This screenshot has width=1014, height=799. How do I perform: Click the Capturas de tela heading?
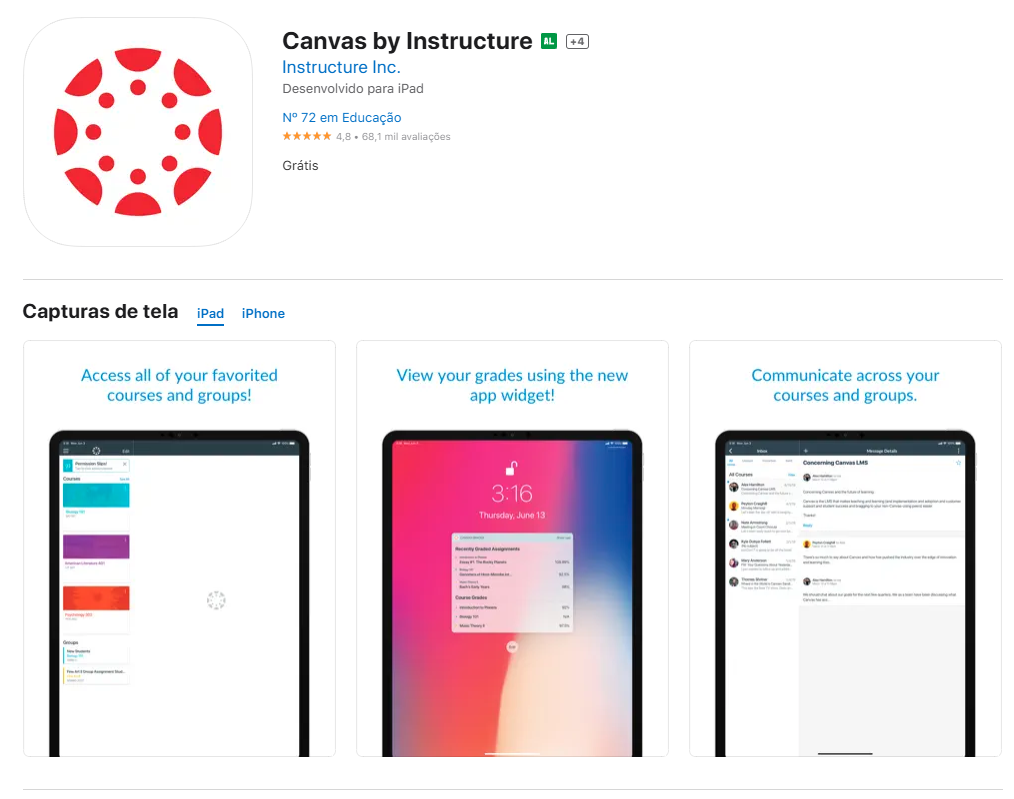pyautogui.click(x=100, y=312)
